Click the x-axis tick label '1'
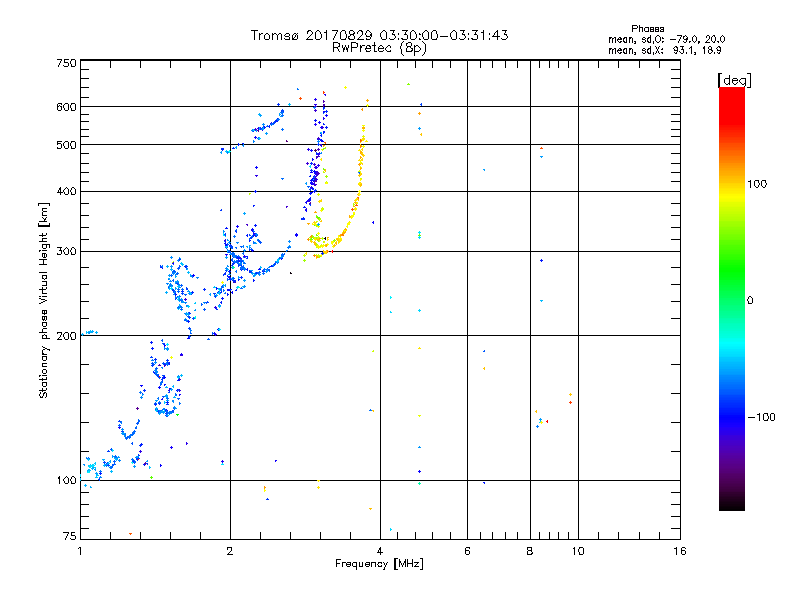The width and height of the screenshot is (800, 600). pos(80,551)
